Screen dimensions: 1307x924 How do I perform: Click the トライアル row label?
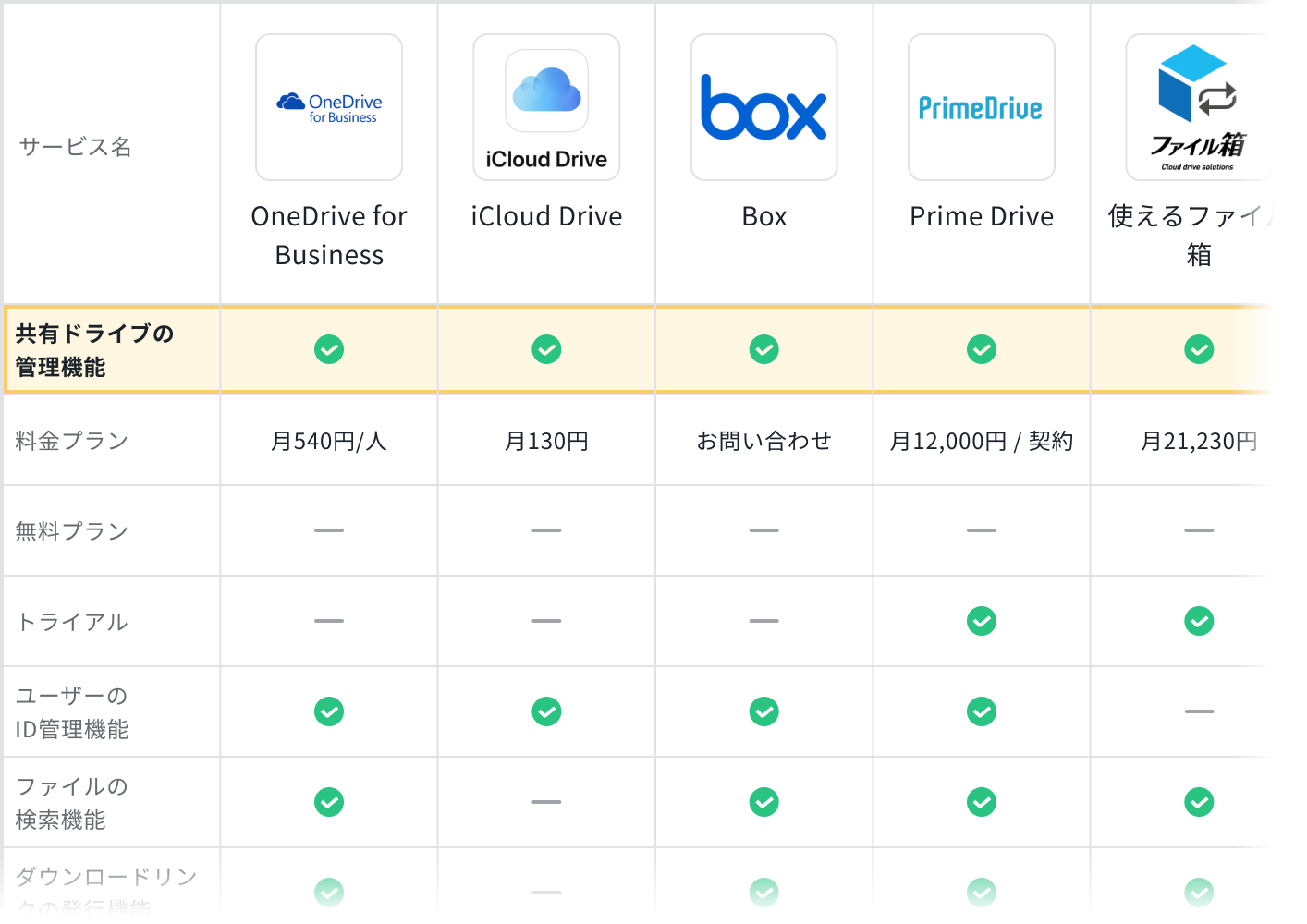click(72, 622)
